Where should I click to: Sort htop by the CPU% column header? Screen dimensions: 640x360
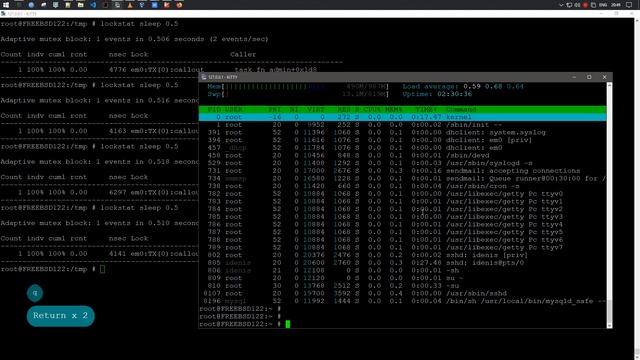click(x=372, y=109)
